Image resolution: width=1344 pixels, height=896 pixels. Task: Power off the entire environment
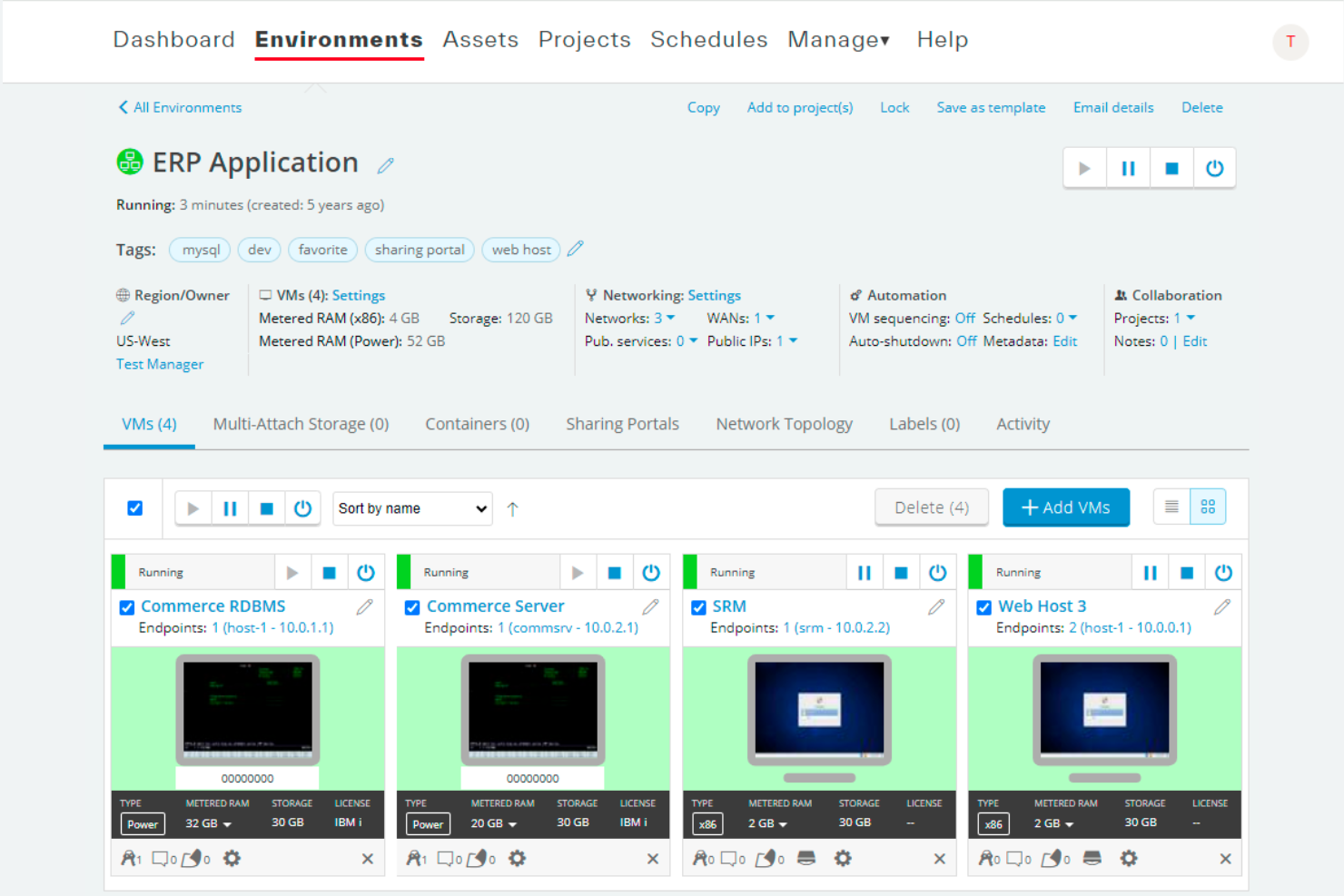pyautogui.click(x=1215, y=167)
